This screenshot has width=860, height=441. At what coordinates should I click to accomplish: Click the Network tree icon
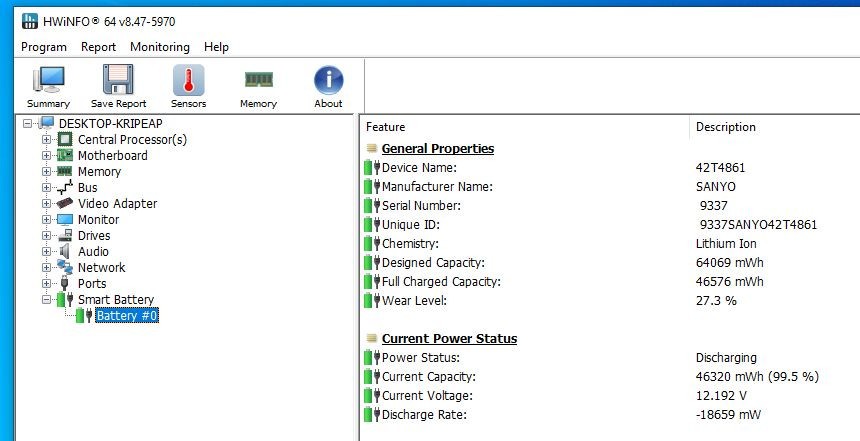65,267
